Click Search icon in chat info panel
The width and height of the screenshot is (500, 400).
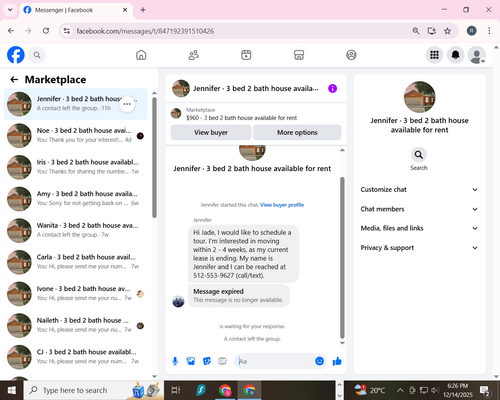click(x=419, y=155)
